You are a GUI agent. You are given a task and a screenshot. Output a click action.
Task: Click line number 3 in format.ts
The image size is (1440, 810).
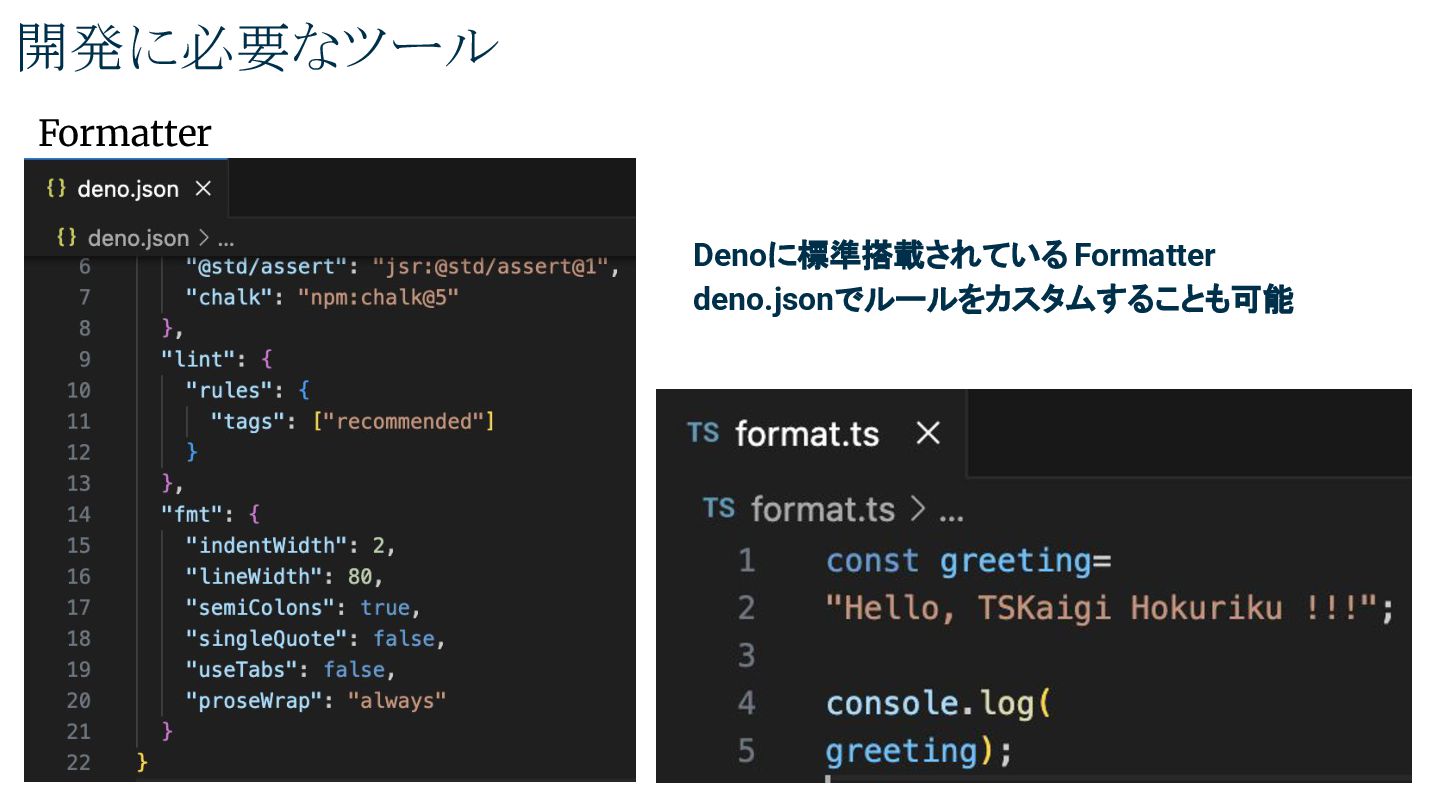[x=746, y=656]
